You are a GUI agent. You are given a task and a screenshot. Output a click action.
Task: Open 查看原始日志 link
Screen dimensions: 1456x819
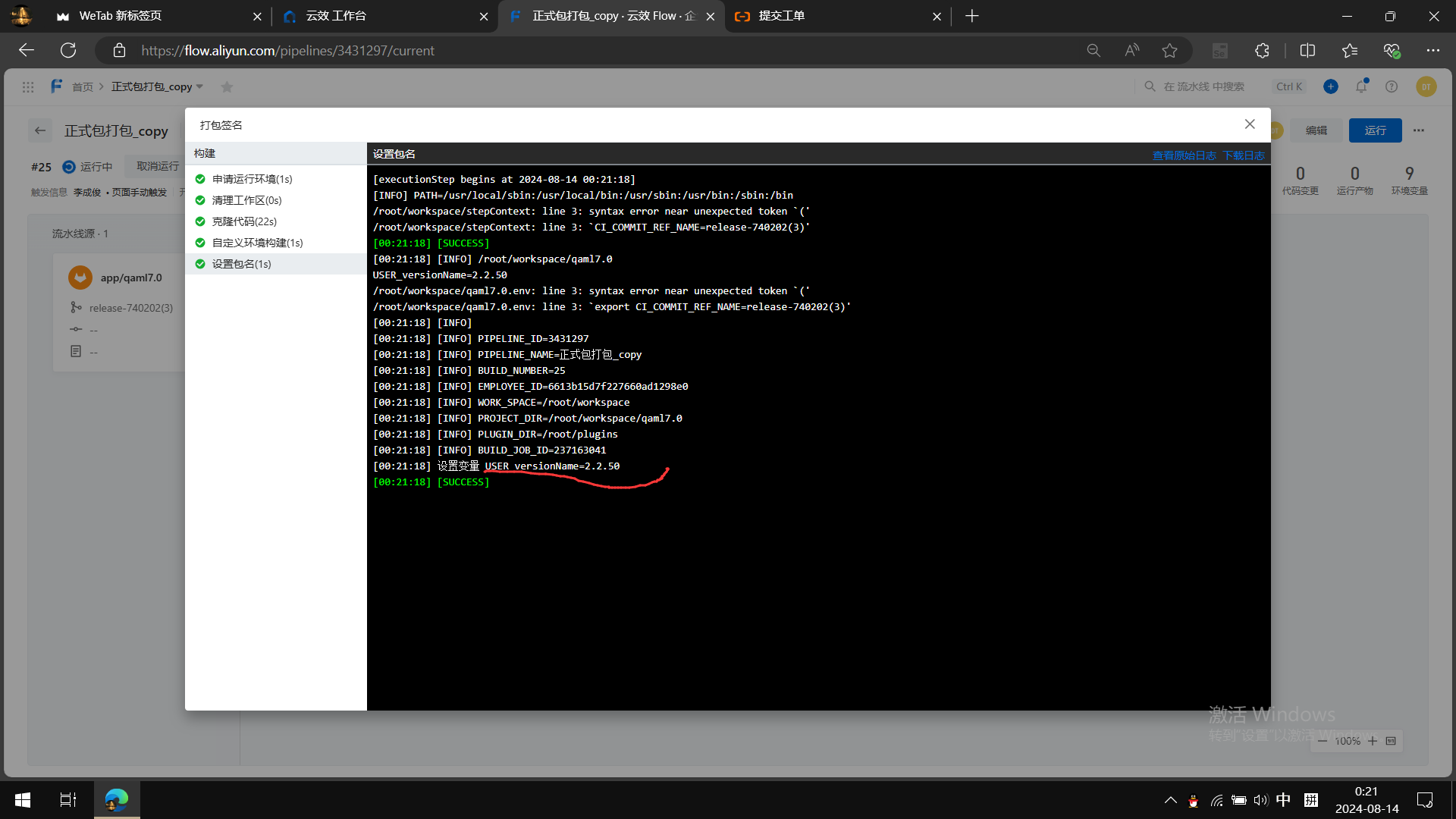1184,155
